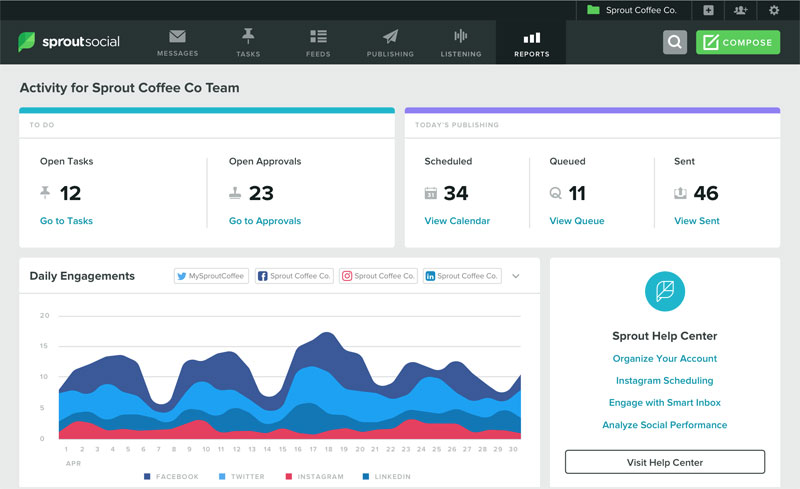Open the Sprout Coffee Co. group selector
The width and height of the screenshot is (800, 489).
[x=633, y=10]
